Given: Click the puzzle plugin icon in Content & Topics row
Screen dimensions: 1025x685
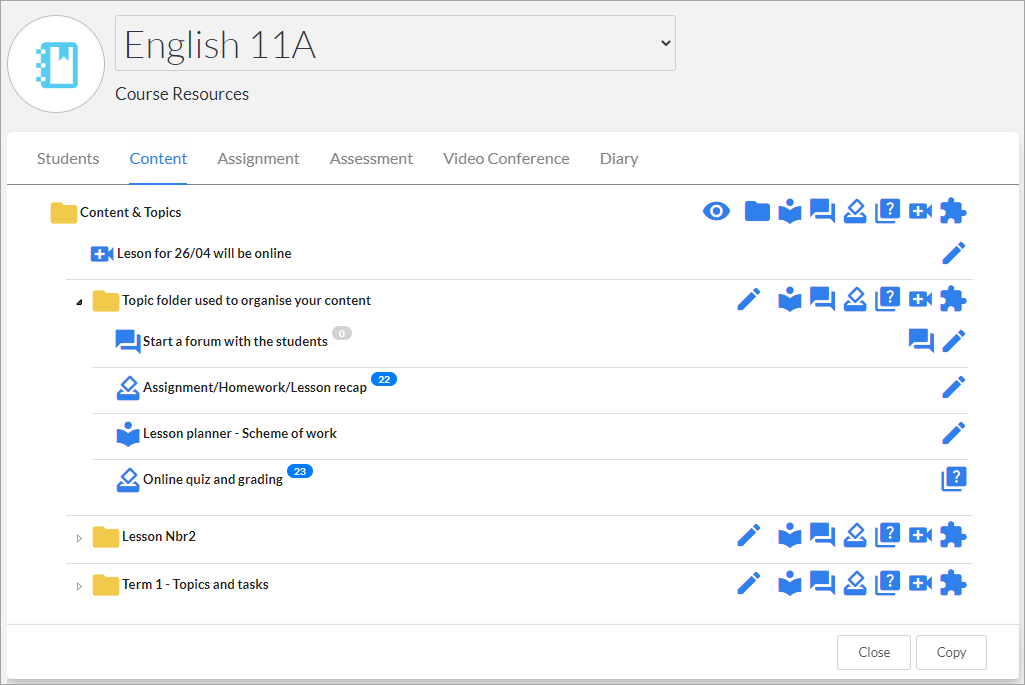Looking at the screenshot, I should point(953,211).
